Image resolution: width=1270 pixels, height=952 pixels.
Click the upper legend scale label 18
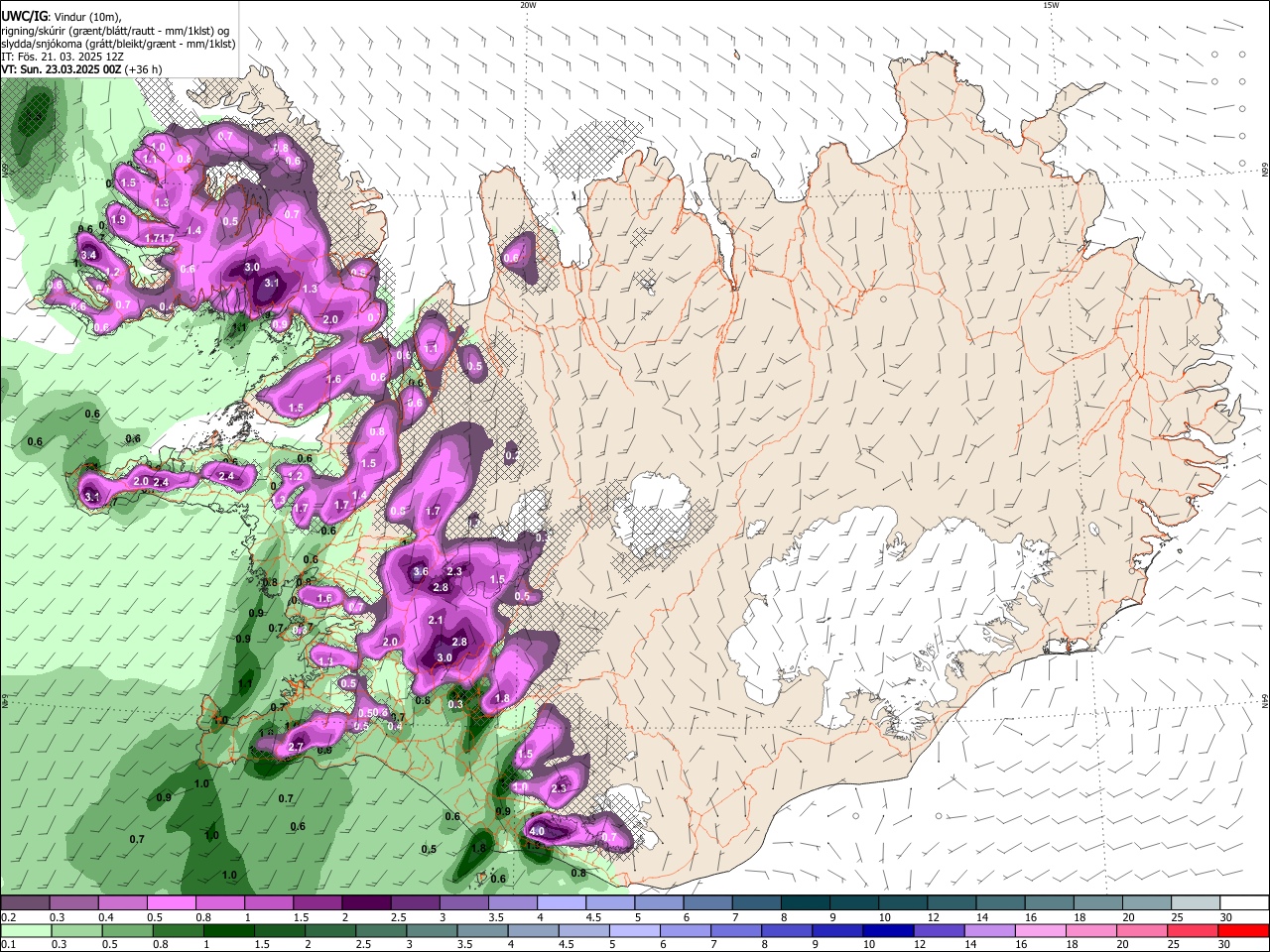click(1079, 917)
